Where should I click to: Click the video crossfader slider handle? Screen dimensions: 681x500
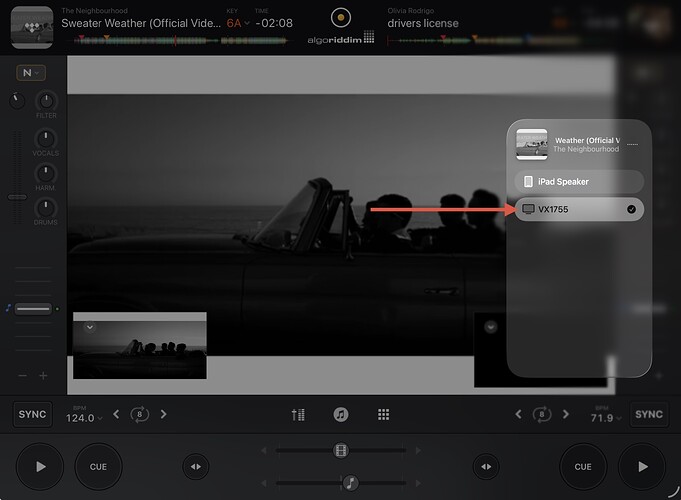(x=341, y=451)
